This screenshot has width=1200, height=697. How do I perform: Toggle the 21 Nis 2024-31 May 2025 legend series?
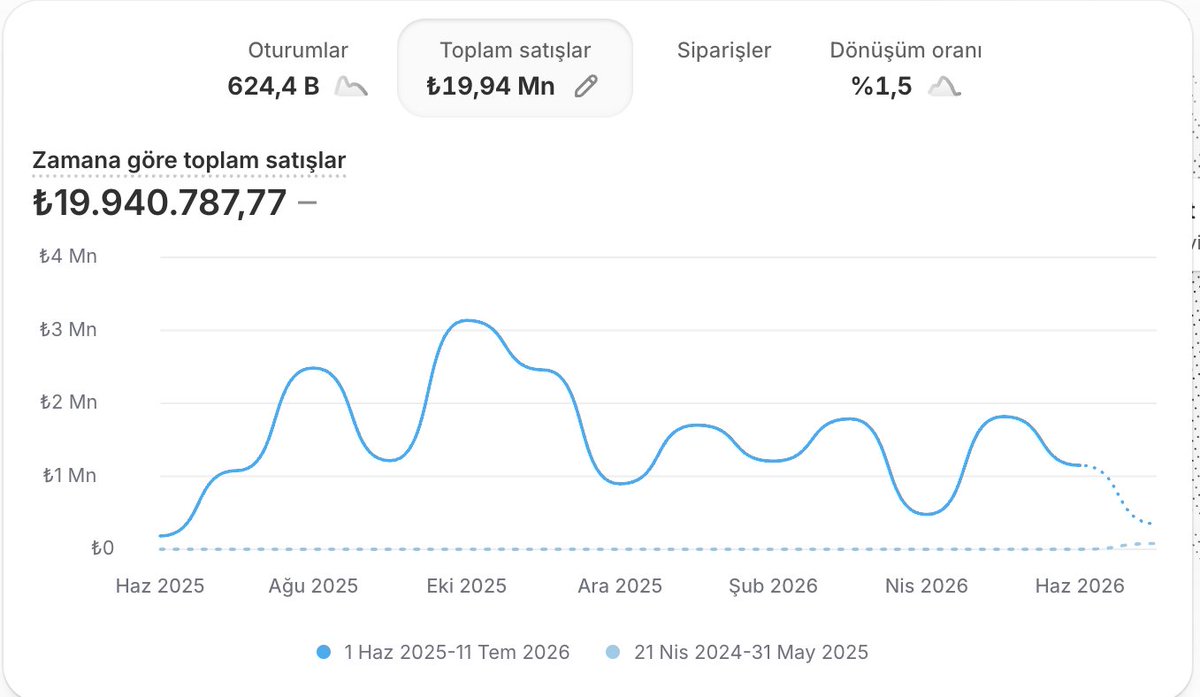[x=737, y=652]
